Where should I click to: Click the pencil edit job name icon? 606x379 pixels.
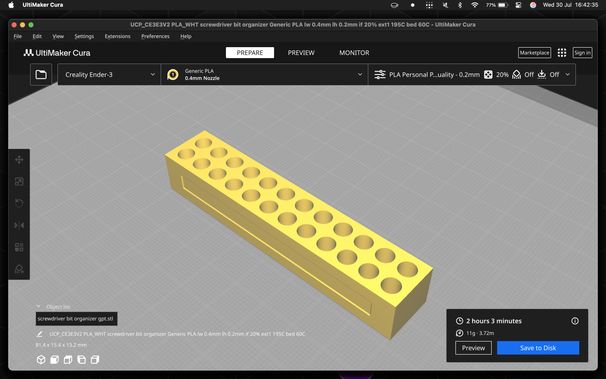coord(39,334)
